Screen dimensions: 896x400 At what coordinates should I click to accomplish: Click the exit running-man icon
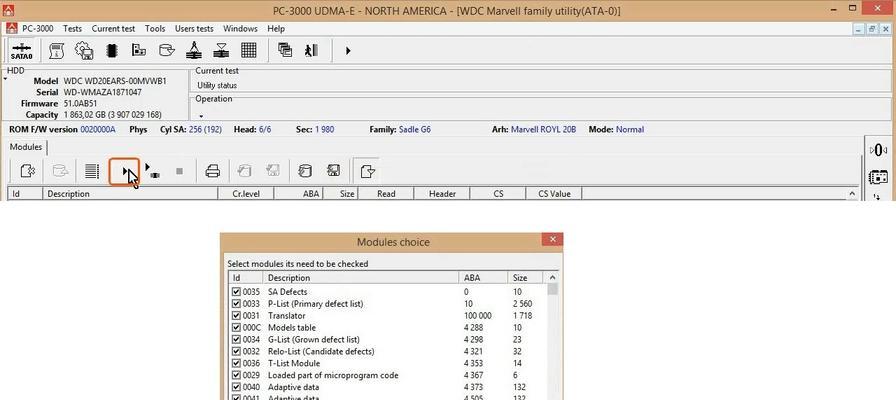[x=311, y=51]
